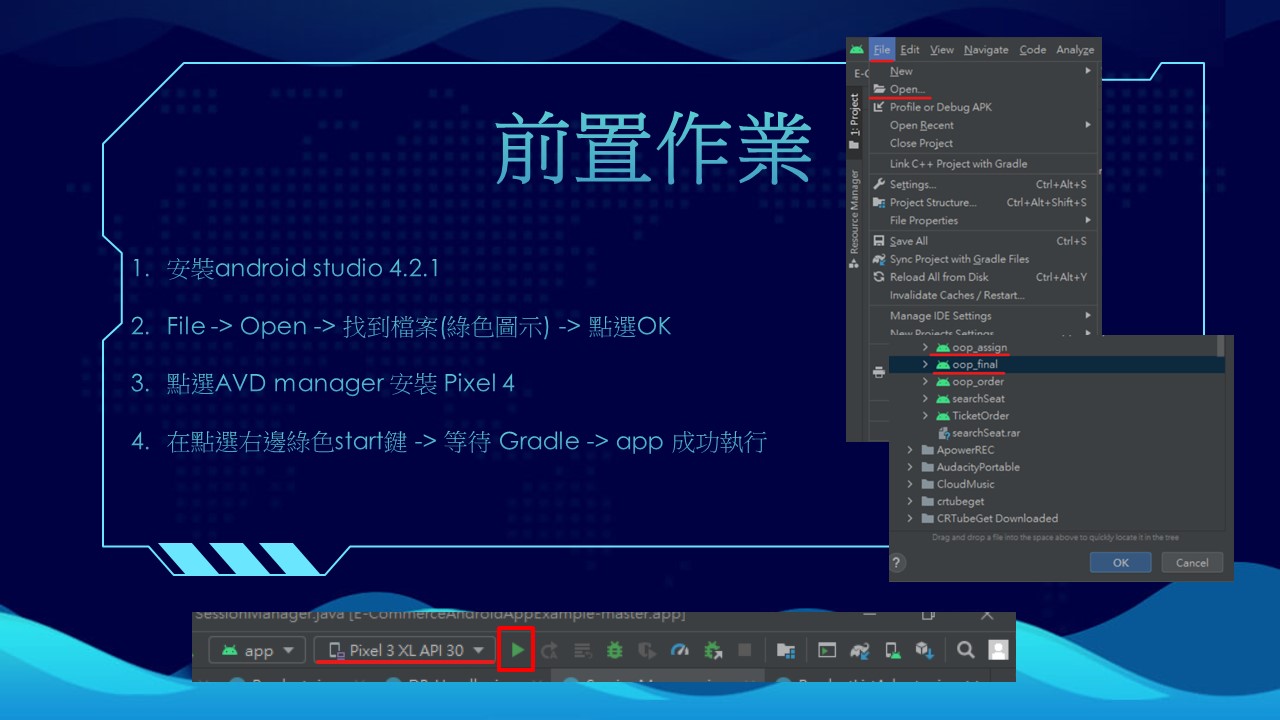Click the Cancel button in file dialog
Viewport: 1280px width, 720px height.
(x=1191, y=562)
